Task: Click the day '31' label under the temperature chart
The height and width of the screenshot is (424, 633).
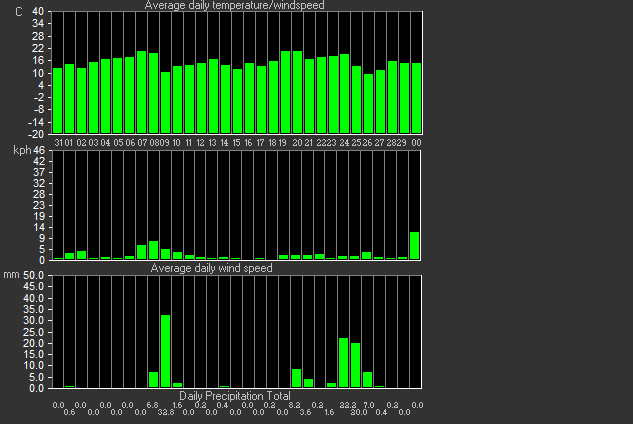Action: click(59, 143)
